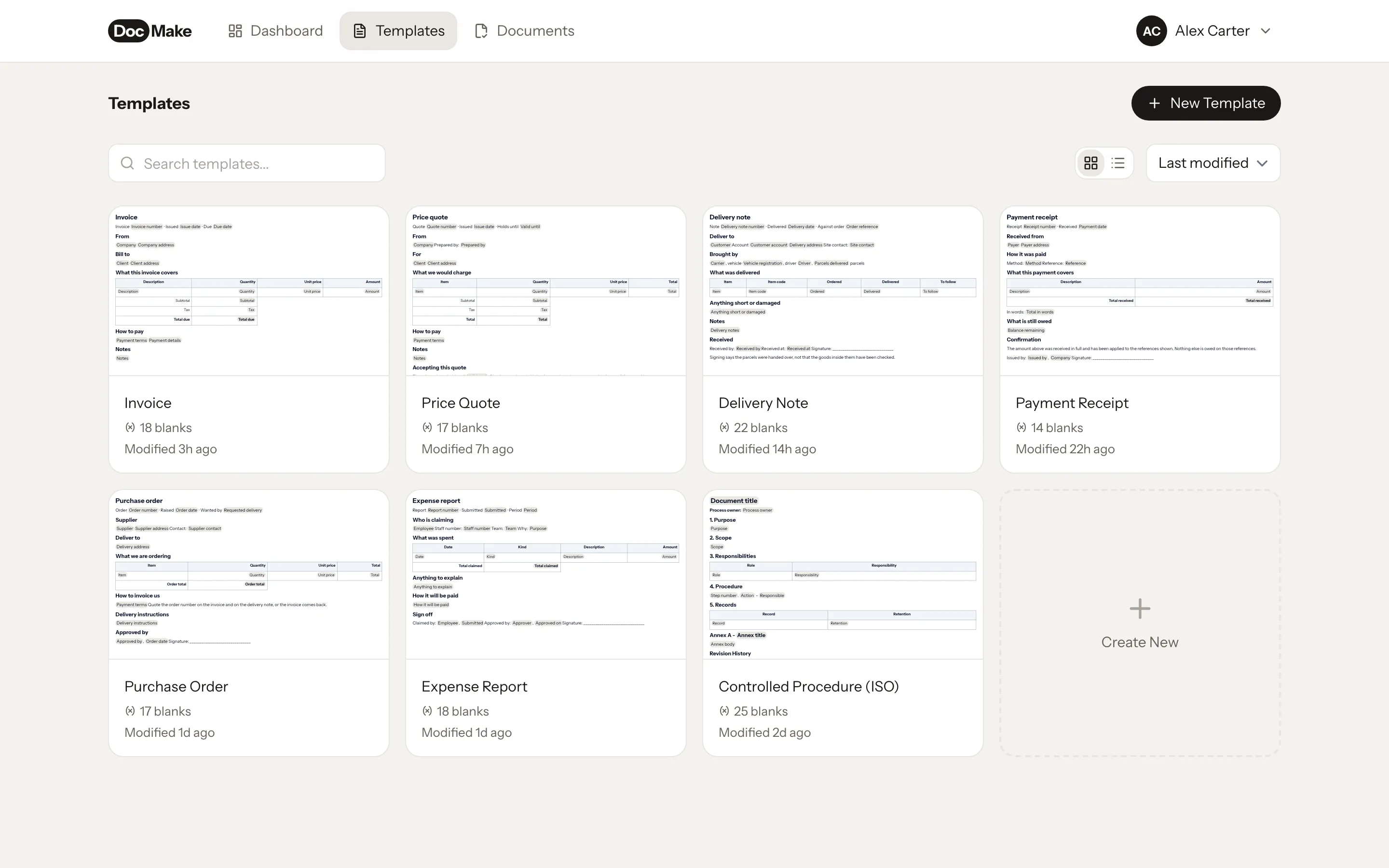The image size is (1389, 868).
Task: Click the blanks icon beside 22 blanks
Action: click(724, 427)
